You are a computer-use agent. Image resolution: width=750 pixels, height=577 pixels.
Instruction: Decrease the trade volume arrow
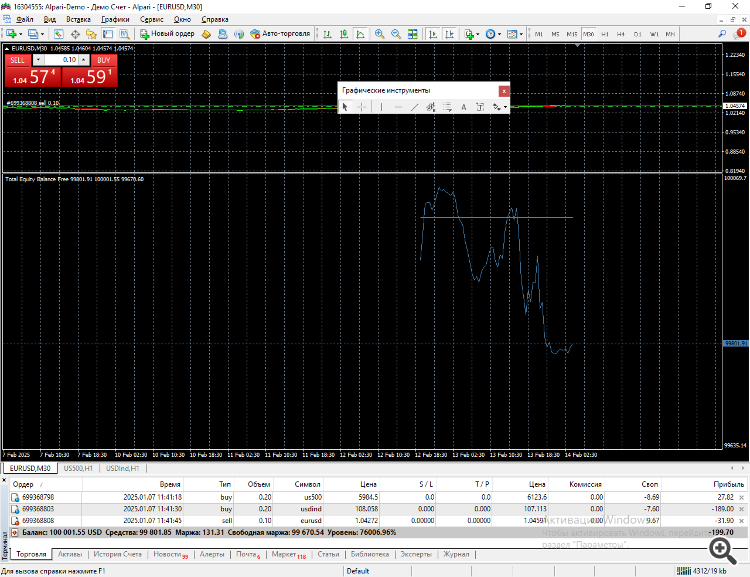click(x=38, y=59)
